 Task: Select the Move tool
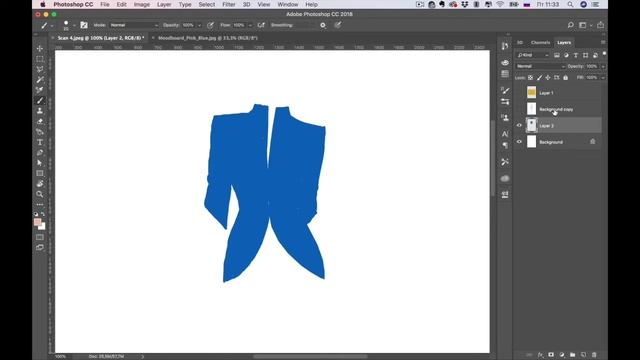40,48
